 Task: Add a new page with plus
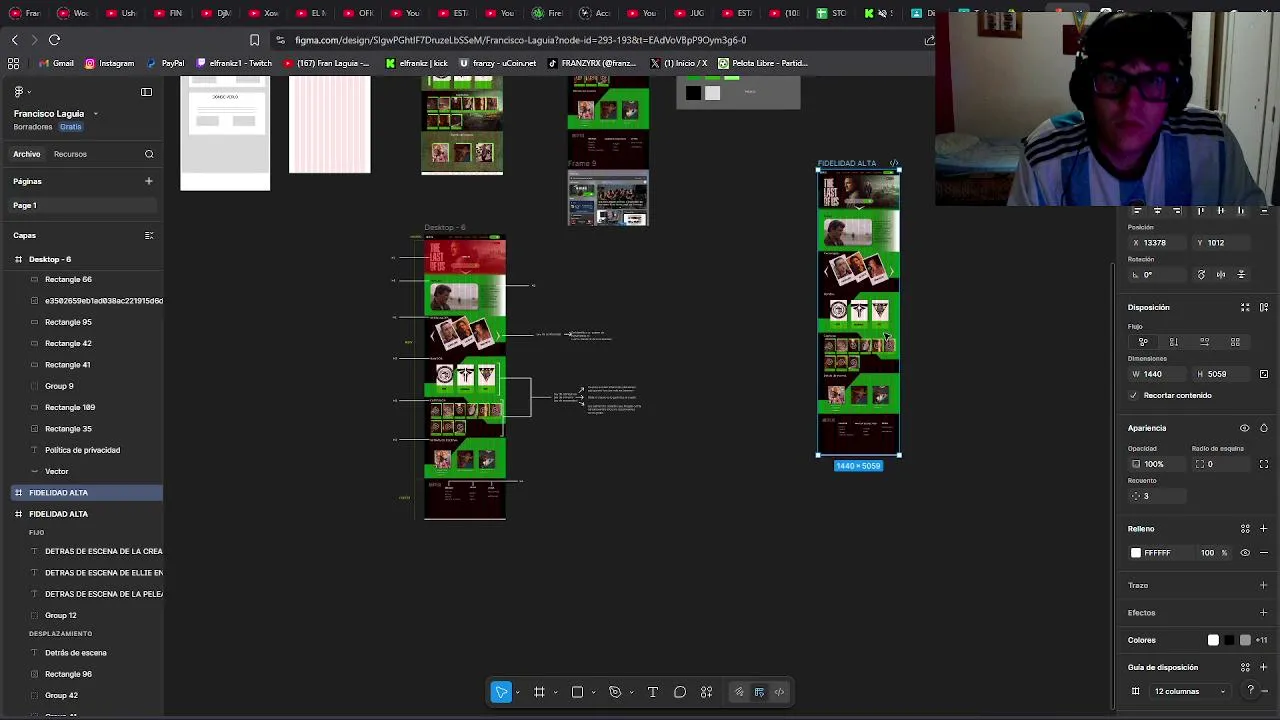148,181
